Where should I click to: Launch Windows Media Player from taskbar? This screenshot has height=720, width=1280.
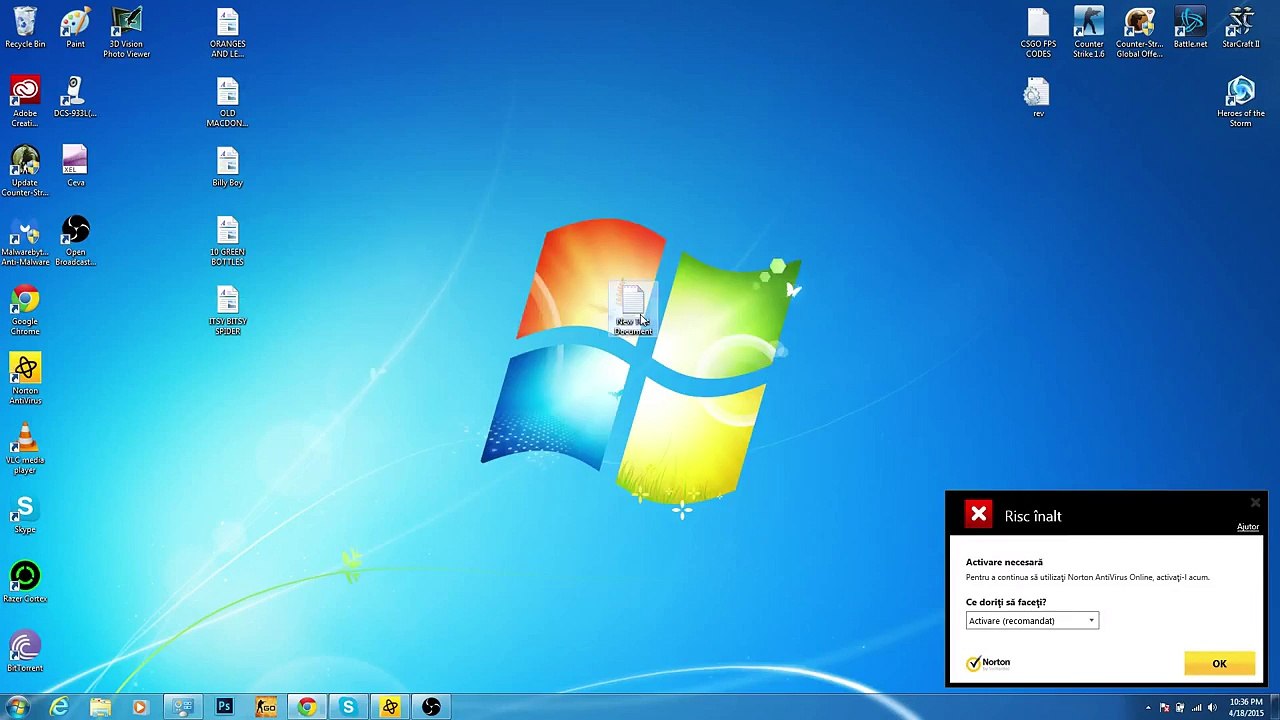click(x=140, y=707)
